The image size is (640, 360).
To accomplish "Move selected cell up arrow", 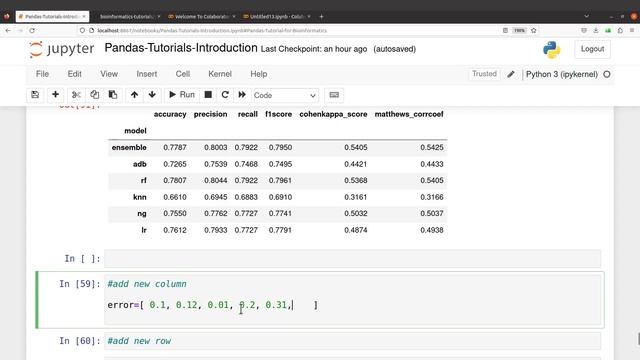I will pyautogui.click(x=134, y=95).
